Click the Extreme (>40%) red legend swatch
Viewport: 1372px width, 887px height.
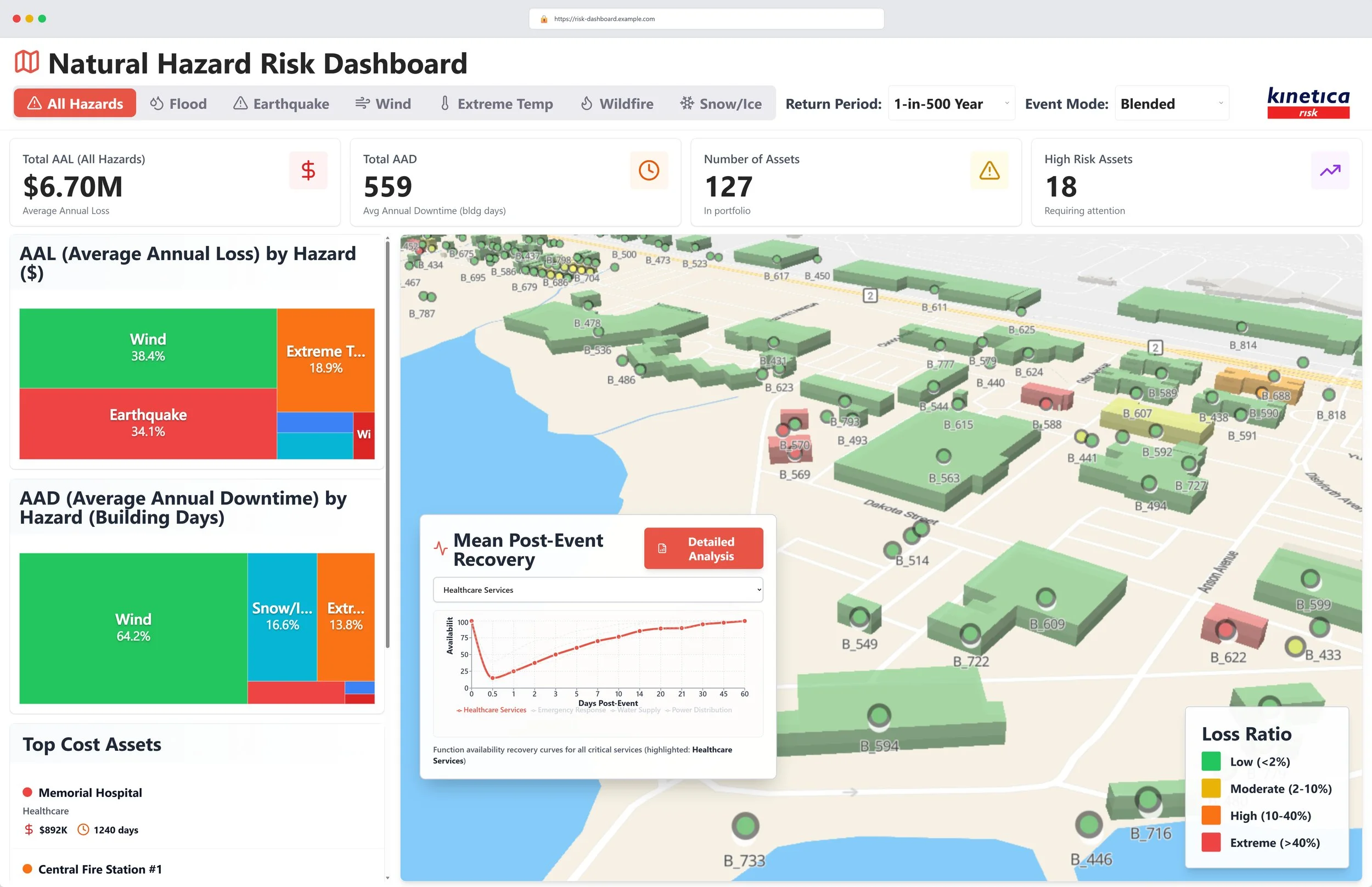[x=1211, y=843]
